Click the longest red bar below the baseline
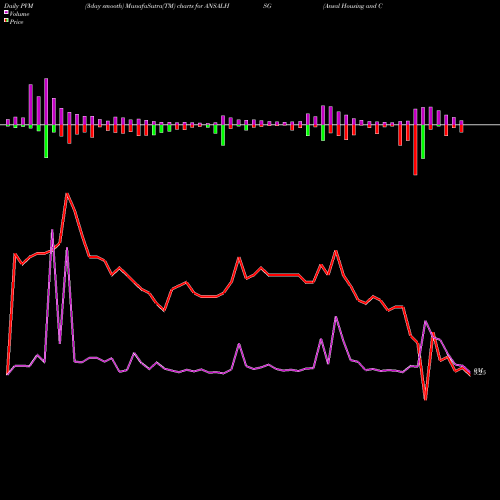Viewport: 500px width, 500px height. tap(415, 150)
